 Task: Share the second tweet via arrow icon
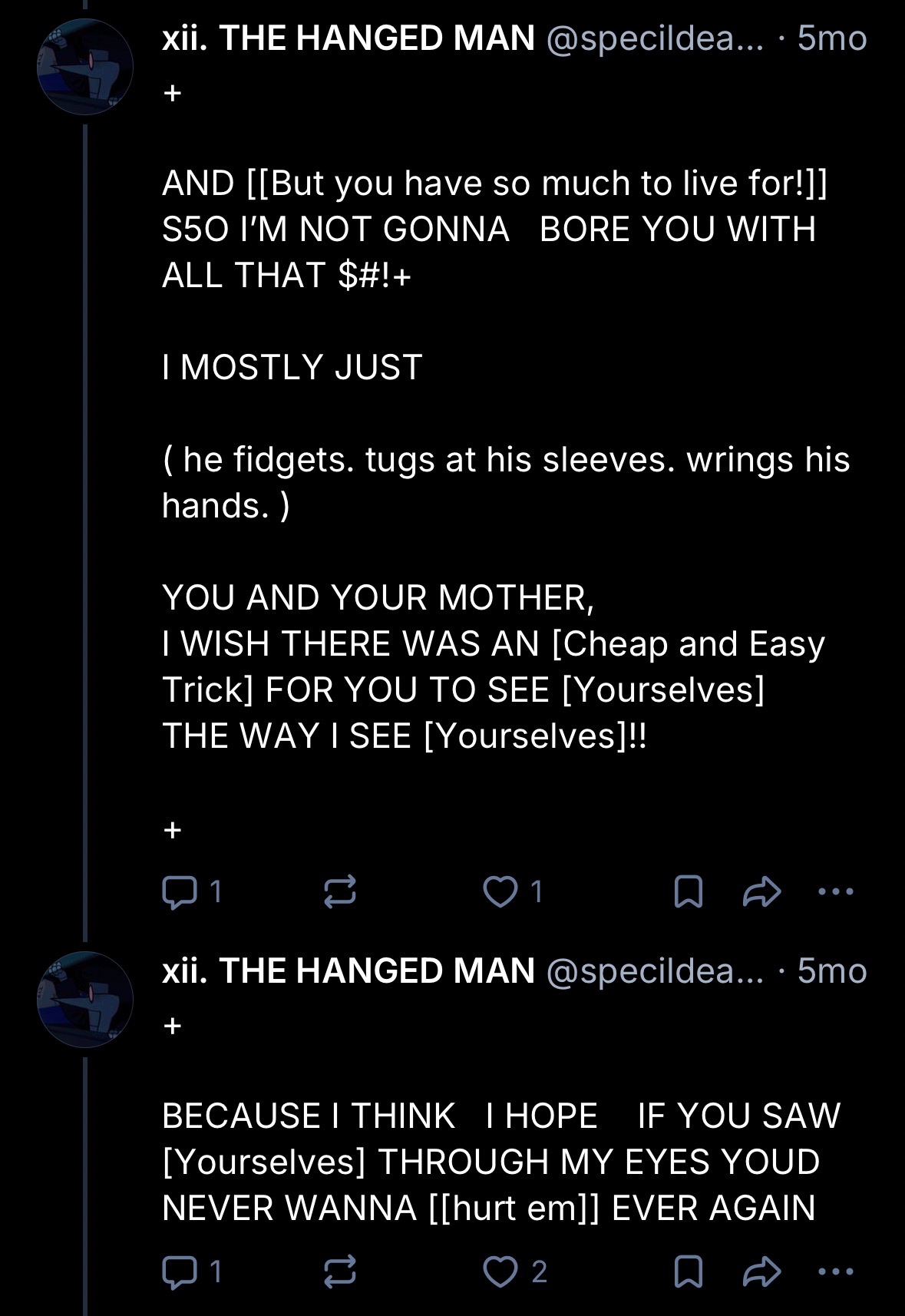click(762, 1271)
